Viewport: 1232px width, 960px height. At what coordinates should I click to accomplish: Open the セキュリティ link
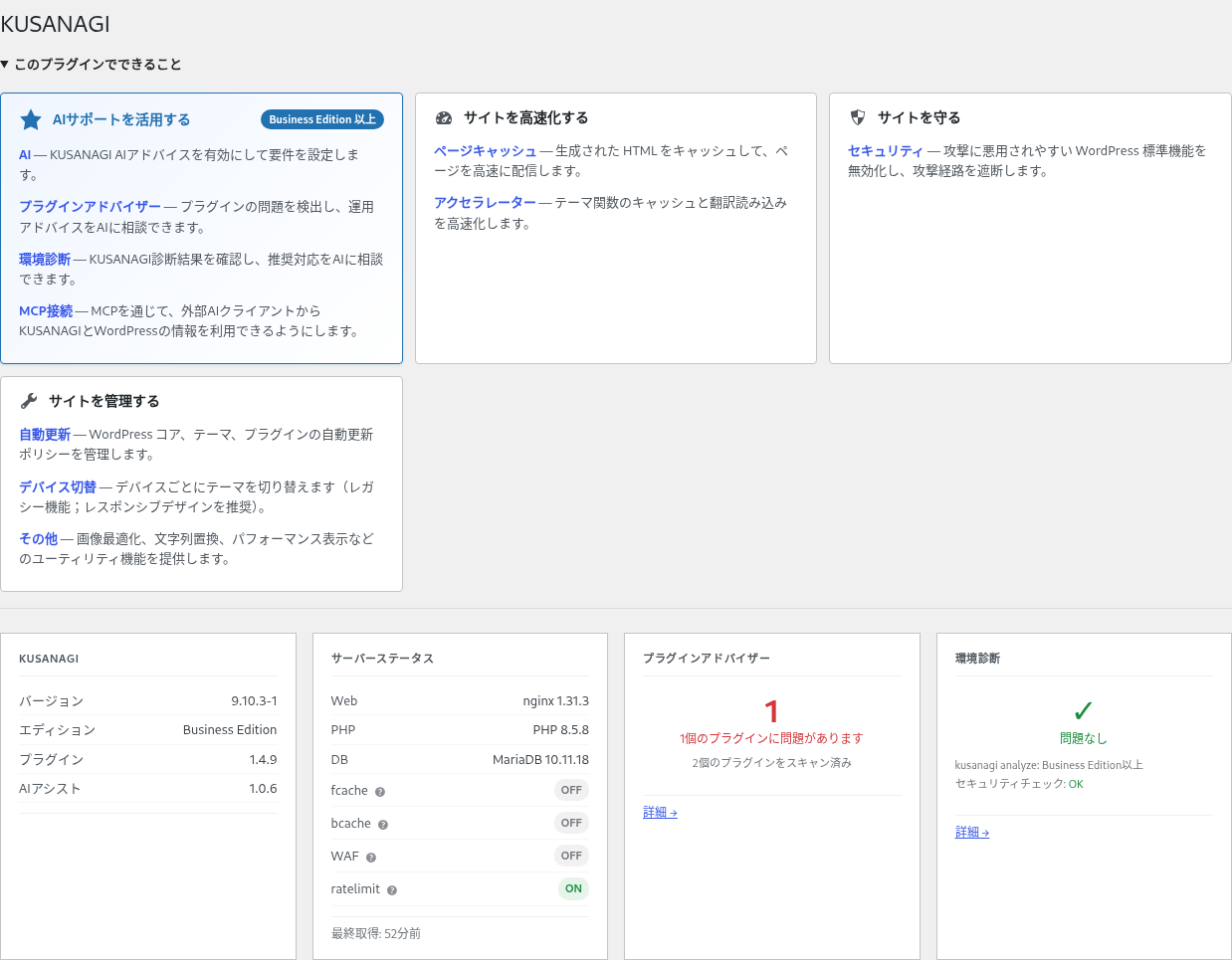click(x=886, y=151)
